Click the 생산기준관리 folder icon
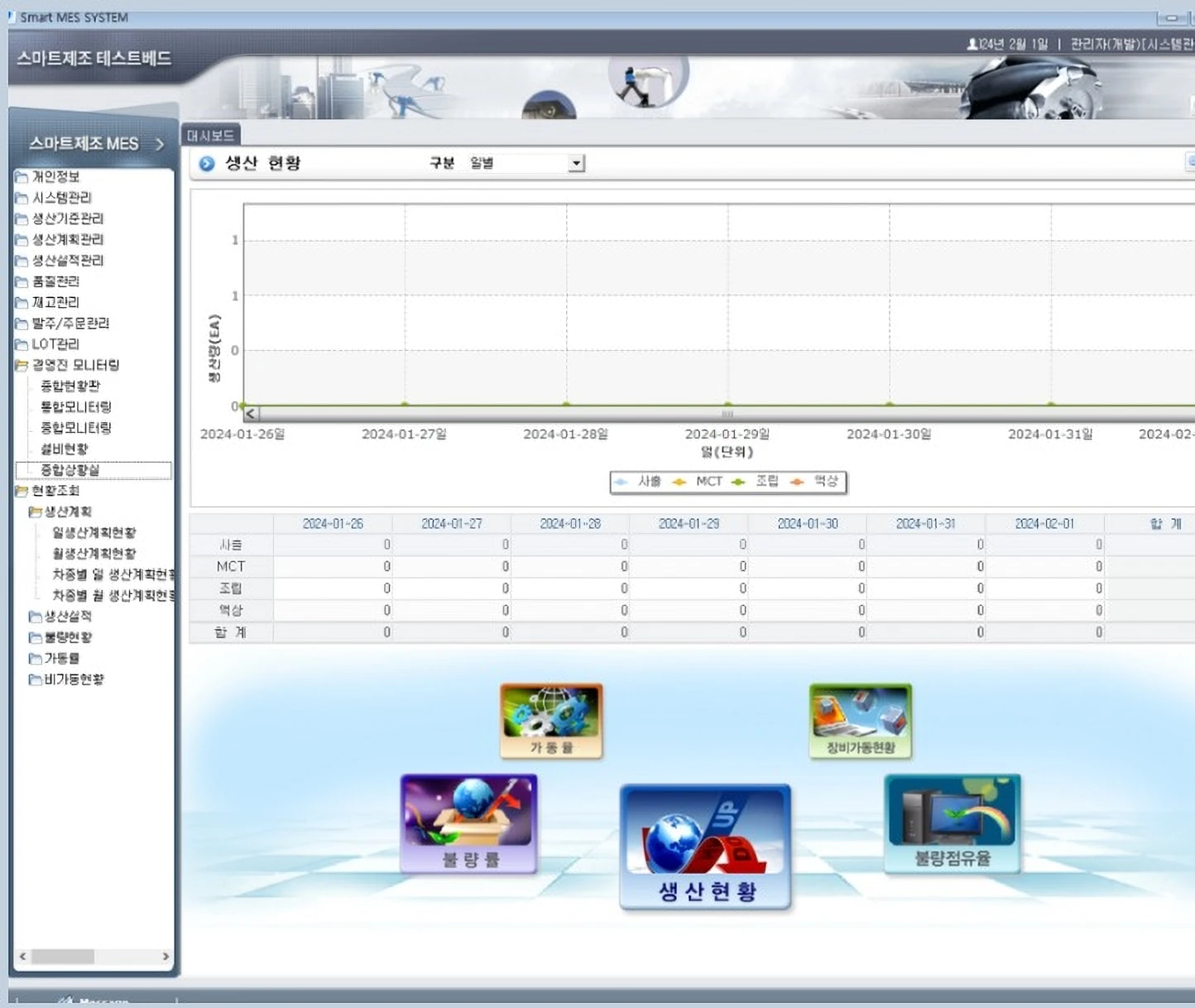This screenshot has width=1195, height=1008. pyautogui.click(x=22, y=218)
